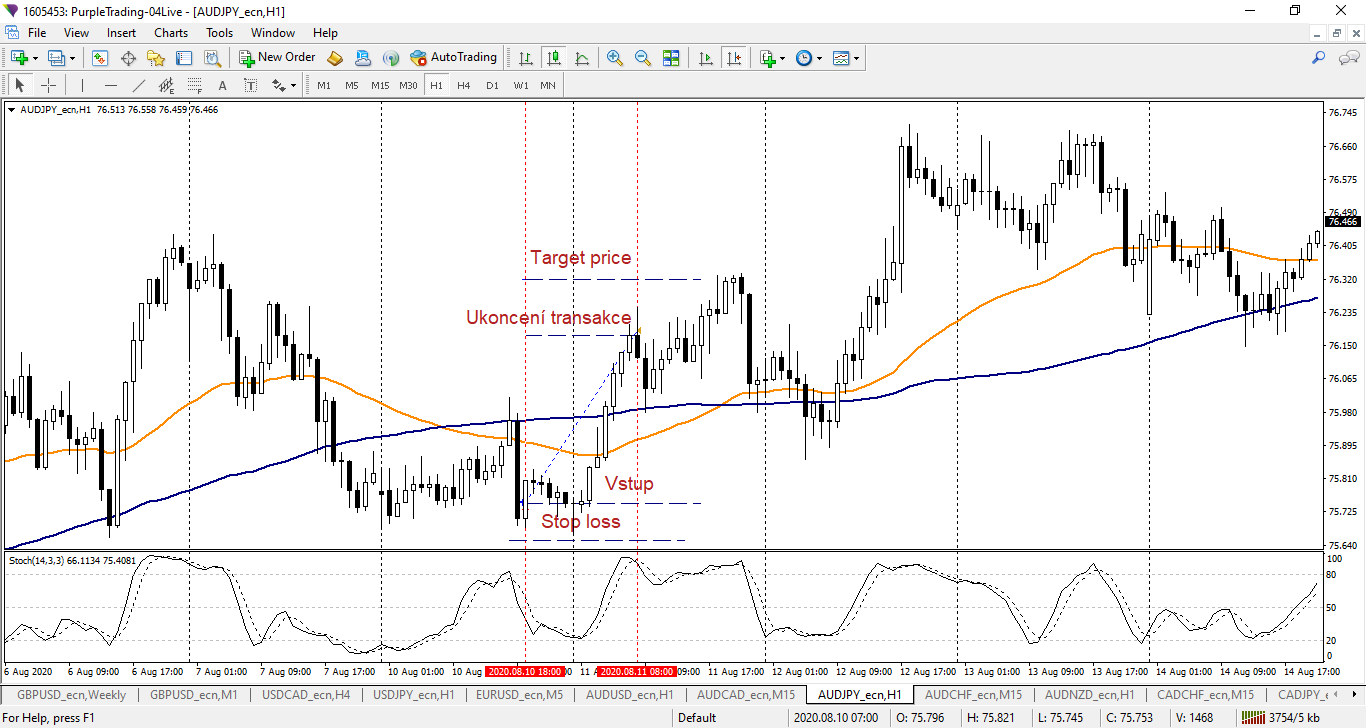Image resolution: width=1366 pixels, height=728 pixels.
Task: Select the Crosshair tool
Action: 47,85
